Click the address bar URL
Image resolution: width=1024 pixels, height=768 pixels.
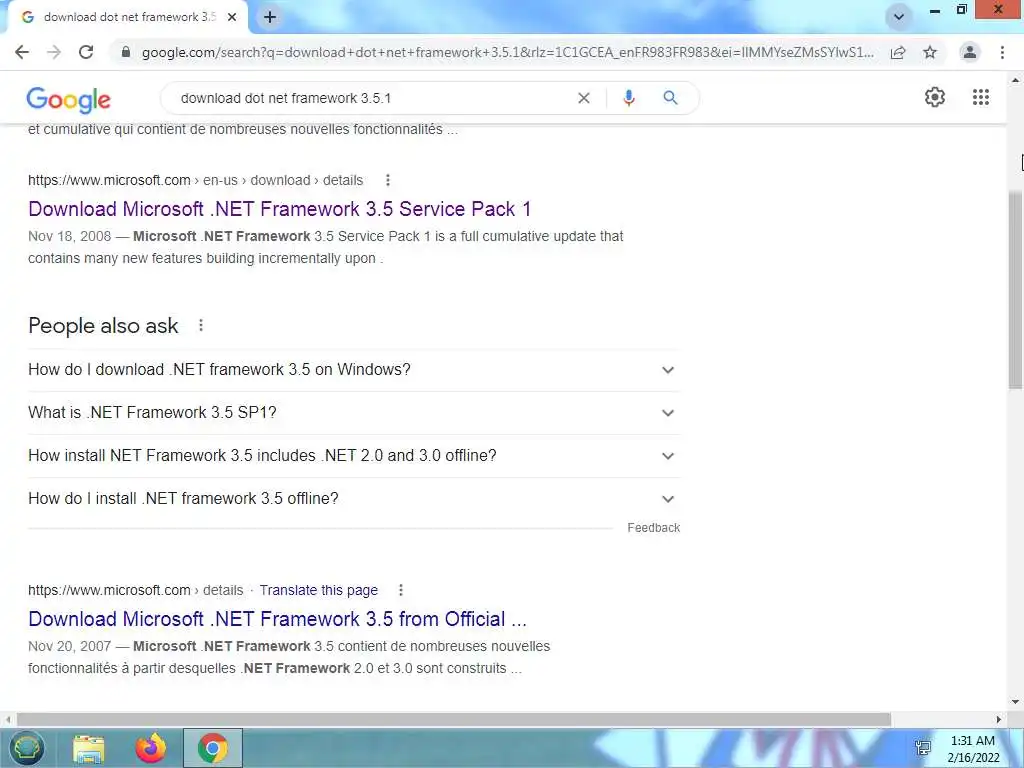click(x=507, y=52)
